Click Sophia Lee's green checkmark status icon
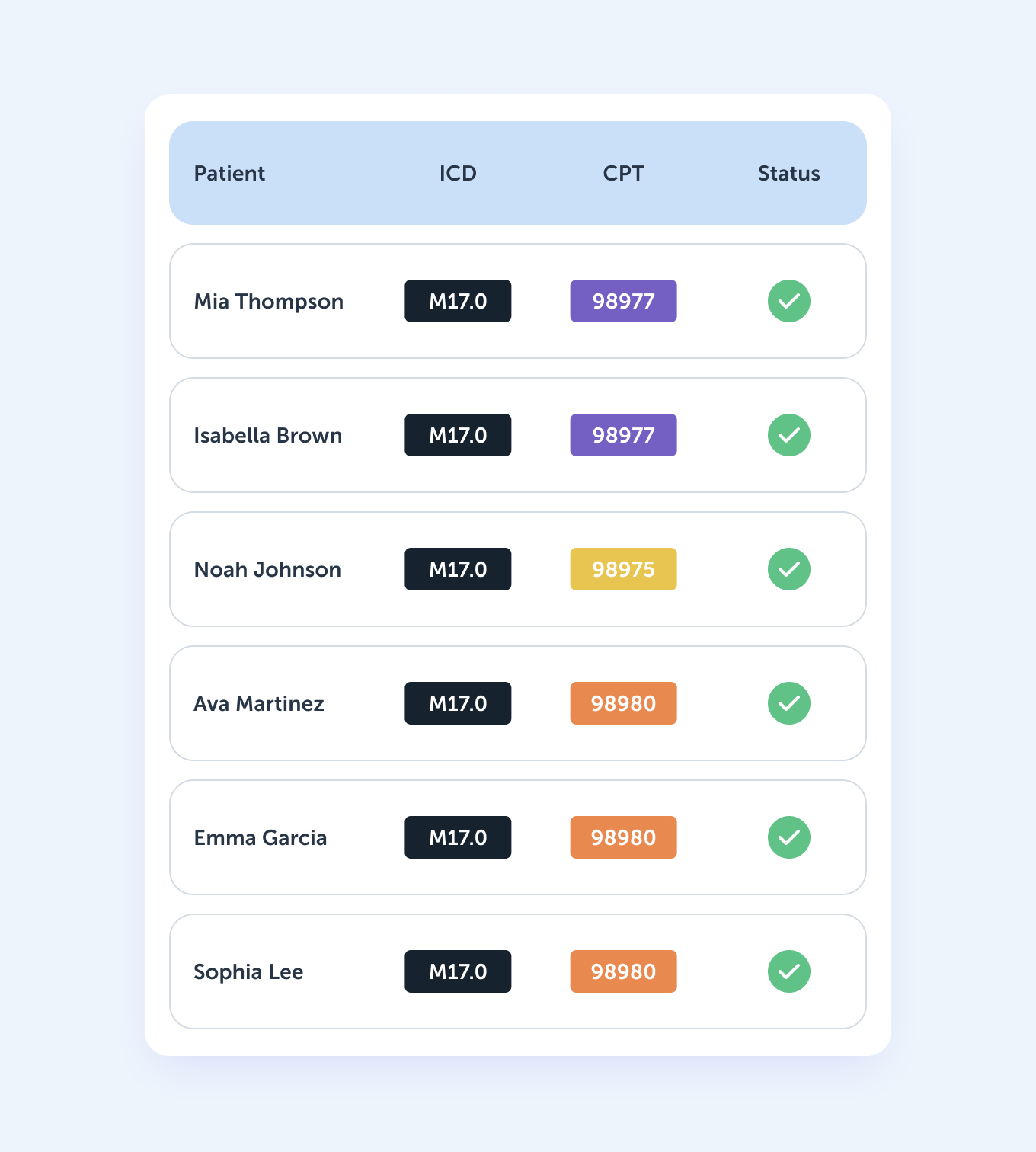The width and height of the screenshot is (1036, 1152). (x=788, y=971)
